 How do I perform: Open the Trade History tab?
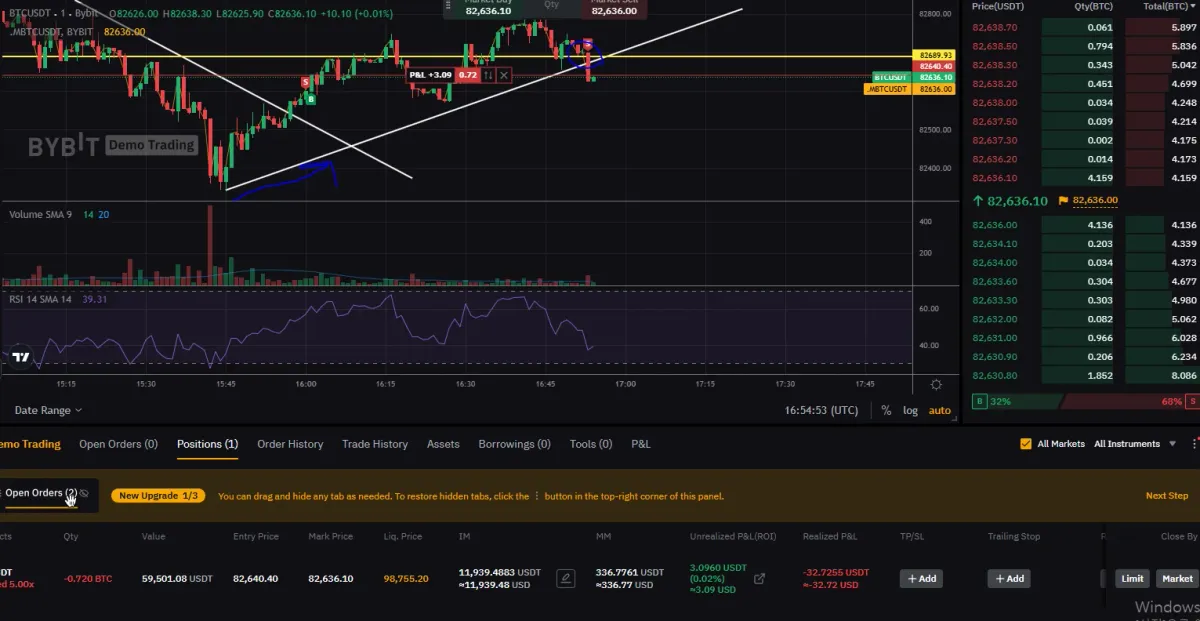[375, 444]
